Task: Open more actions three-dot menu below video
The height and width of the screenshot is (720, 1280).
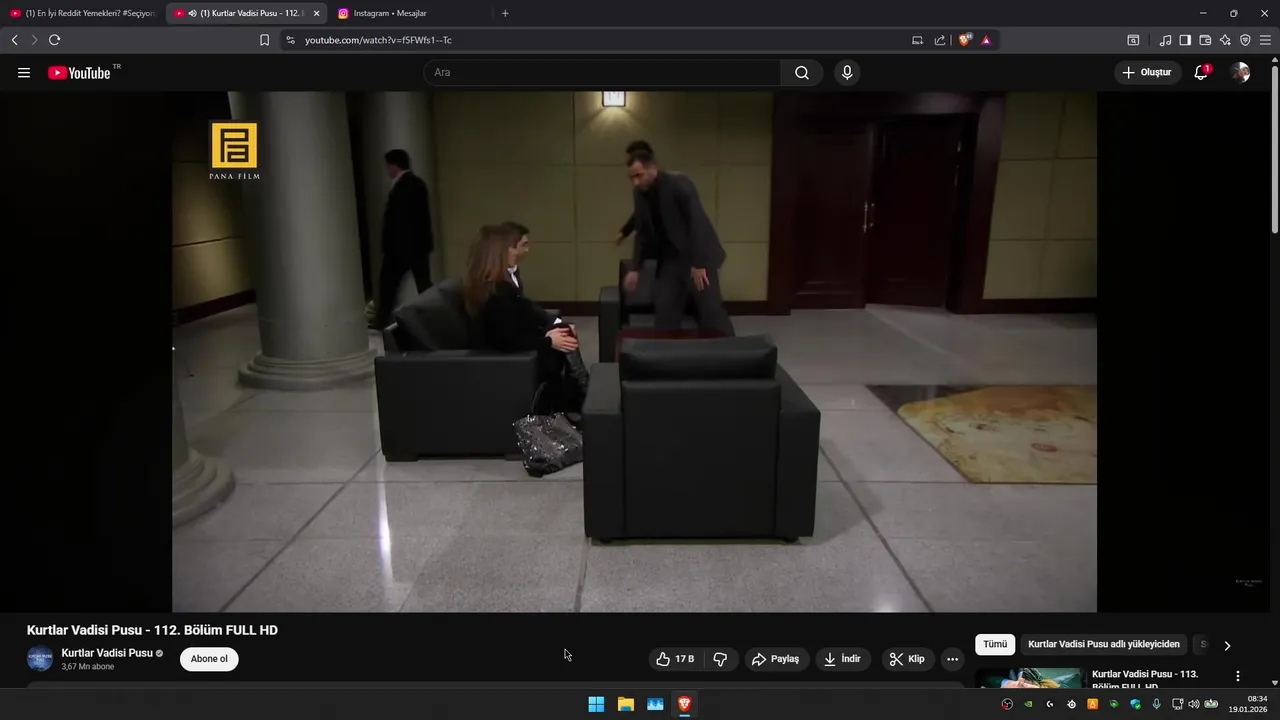Action: click(952, 659)
